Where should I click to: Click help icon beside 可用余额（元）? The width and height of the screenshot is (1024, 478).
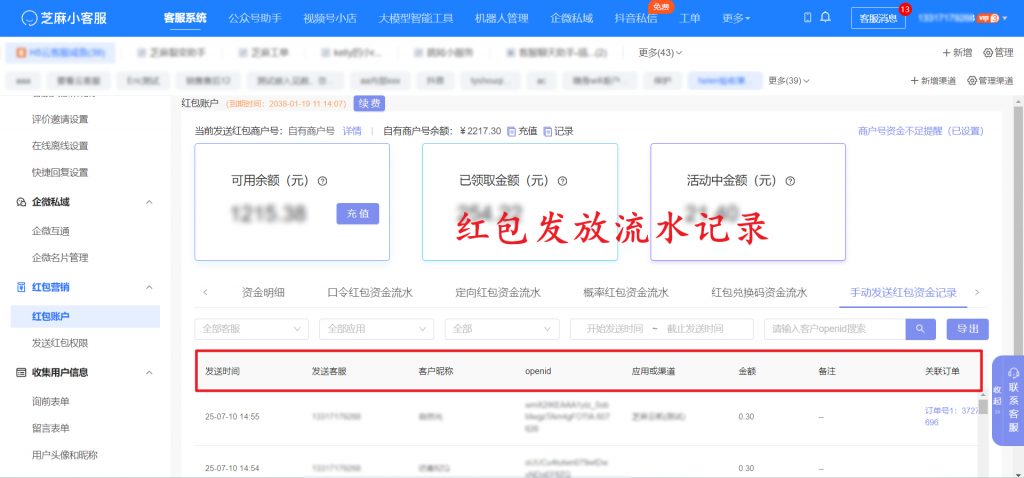(x=322, y=181)
